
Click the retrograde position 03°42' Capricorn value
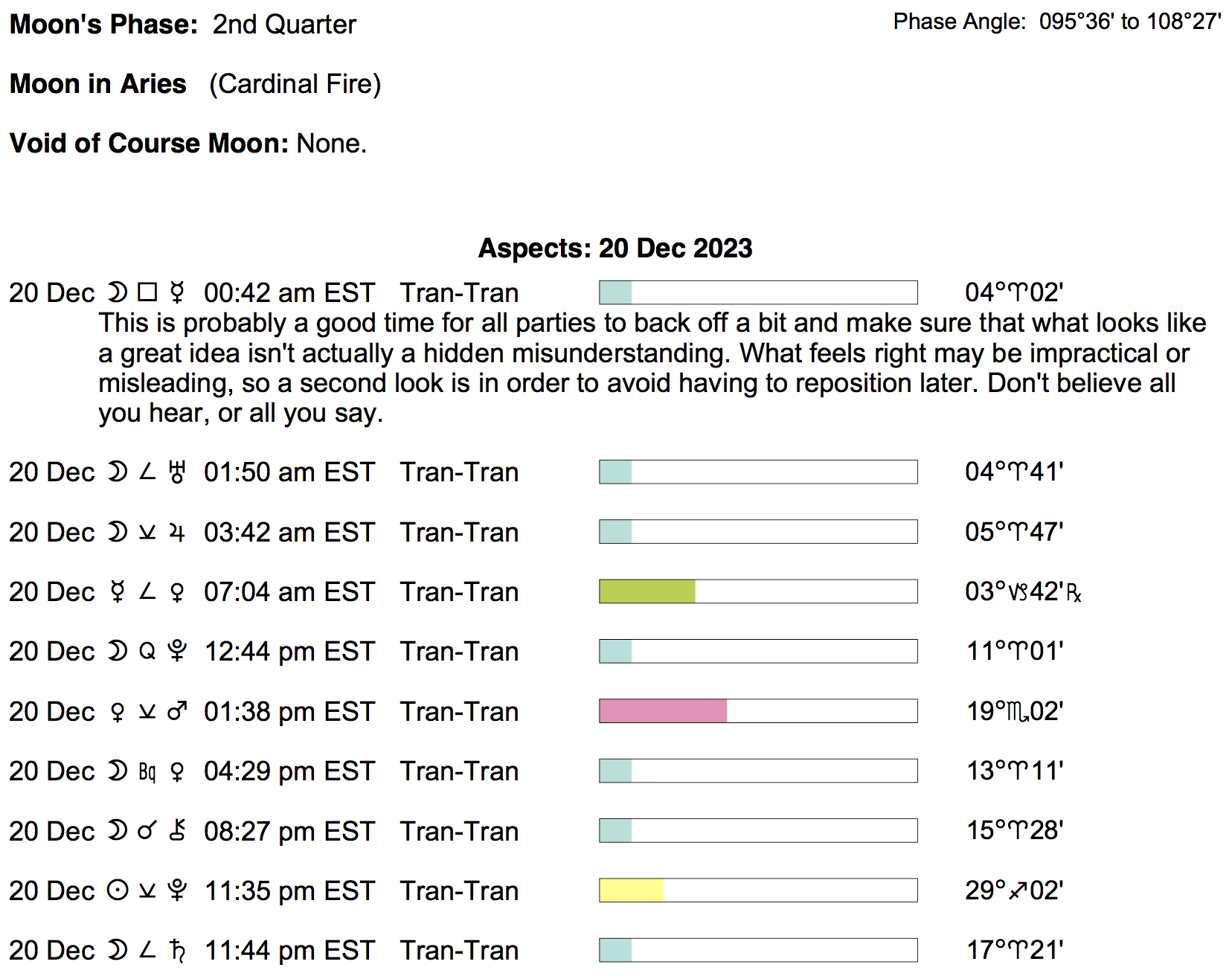click(x=1022, y=592)
